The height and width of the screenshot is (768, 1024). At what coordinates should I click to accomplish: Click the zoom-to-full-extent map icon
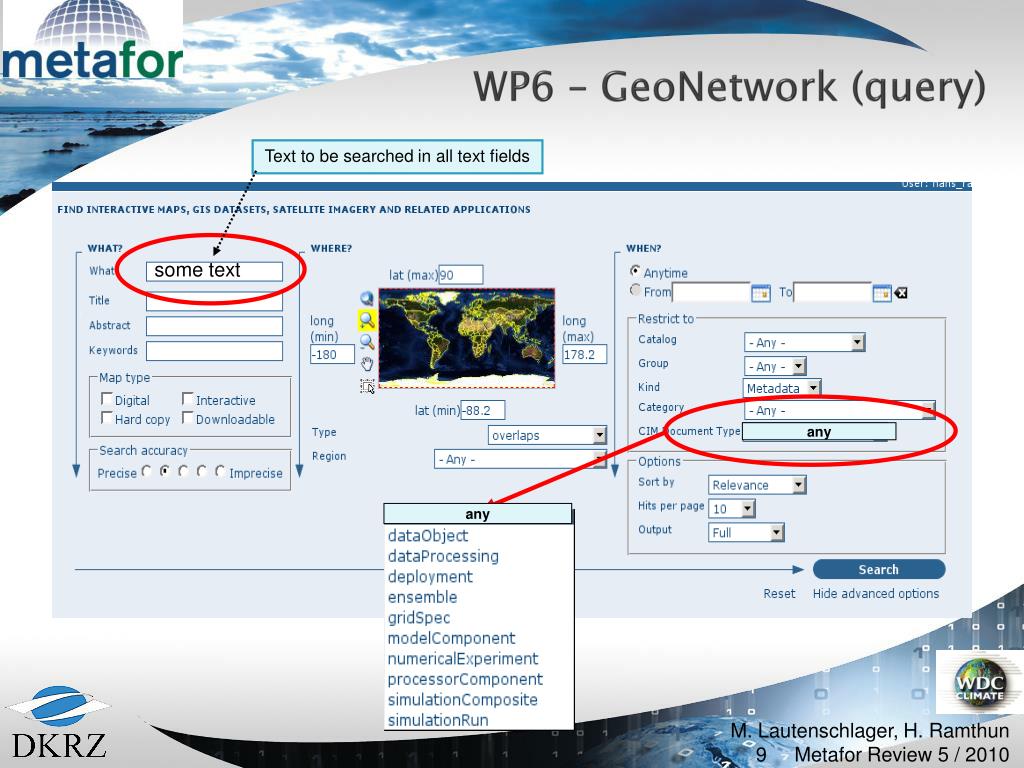coord(367,298)
